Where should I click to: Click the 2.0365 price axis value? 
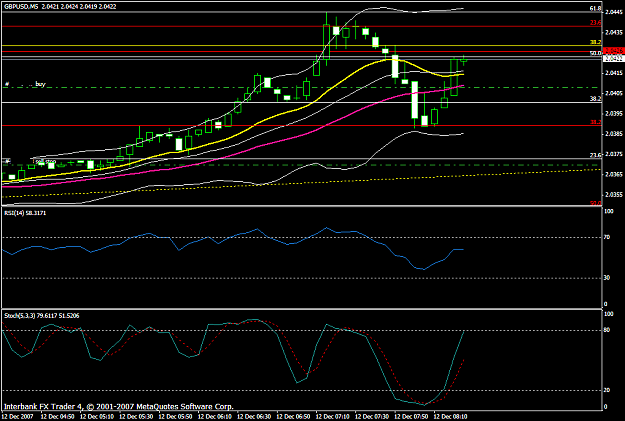(613, 174)
